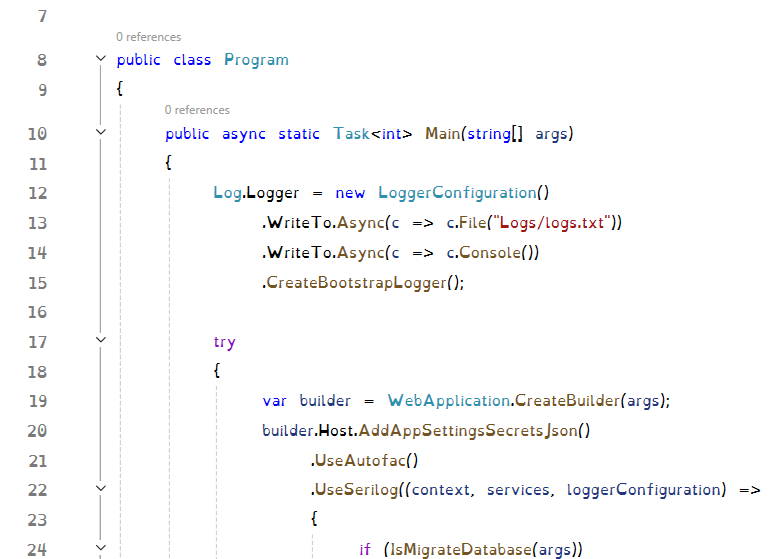This screenshot has width=779, height=559.
Task: Collapse the if block at line 24
Action: pyautogui.click(x=101, y=548)
